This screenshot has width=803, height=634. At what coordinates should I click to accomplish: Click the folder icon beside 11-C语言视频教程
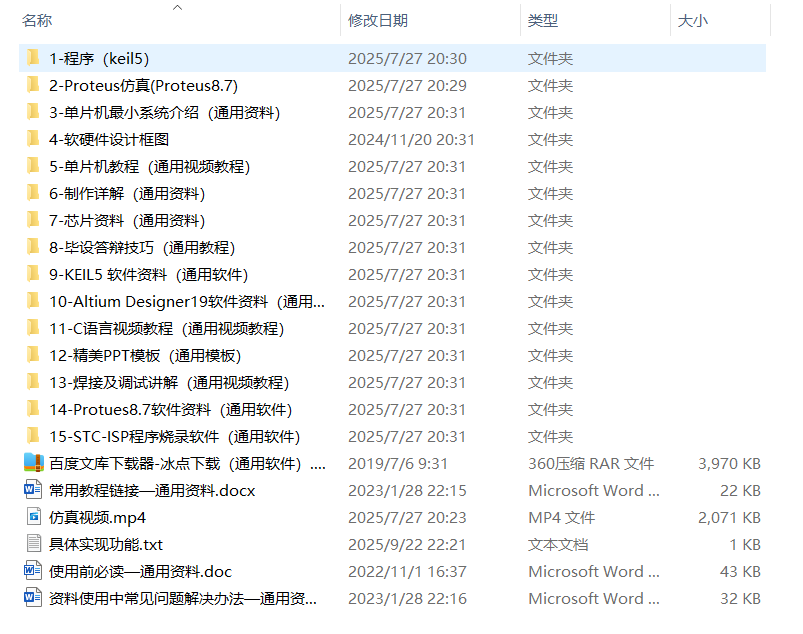[33, 328]
